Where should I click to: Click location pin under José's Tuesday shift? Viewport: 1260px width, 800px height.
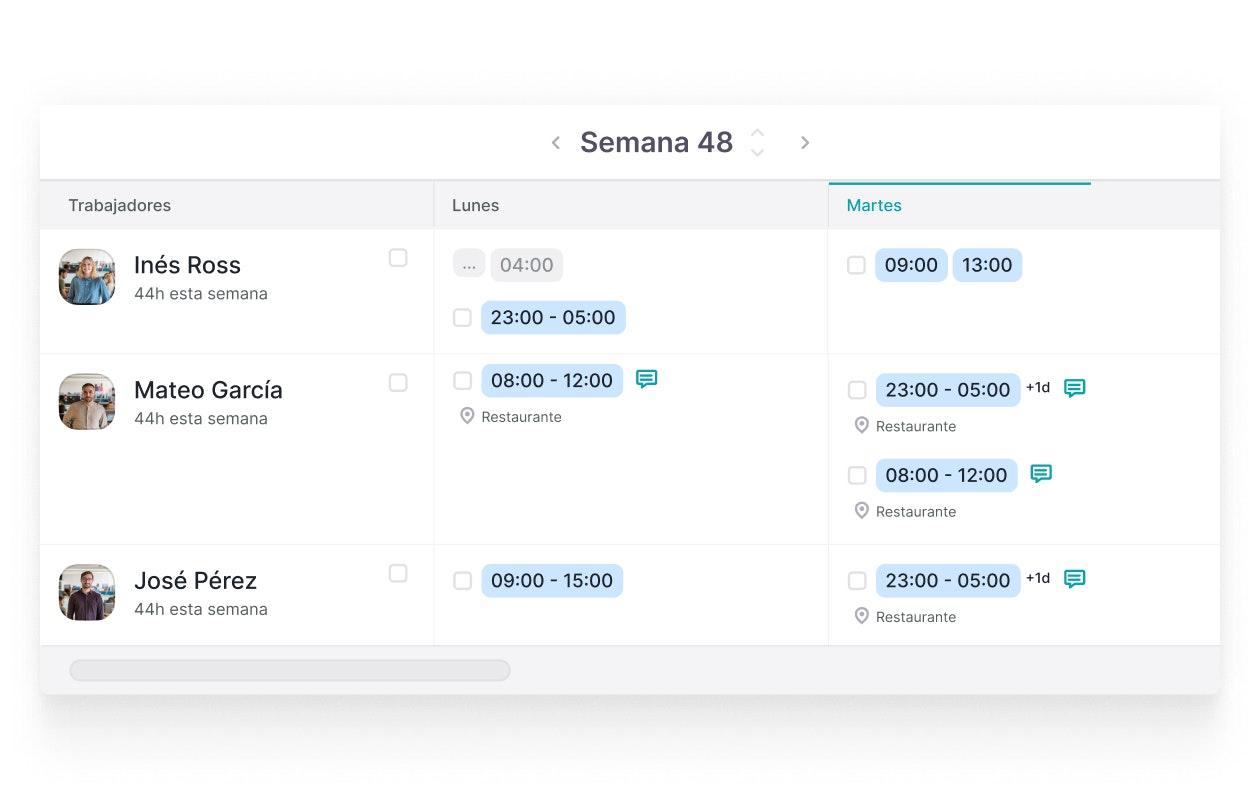861,616
